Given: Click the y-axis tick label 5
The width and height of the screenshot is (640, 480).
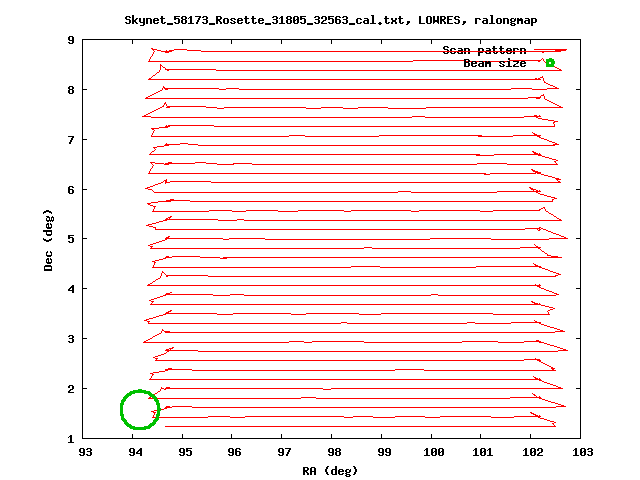Looking at the screenshot, I should (x=71, y=239).
